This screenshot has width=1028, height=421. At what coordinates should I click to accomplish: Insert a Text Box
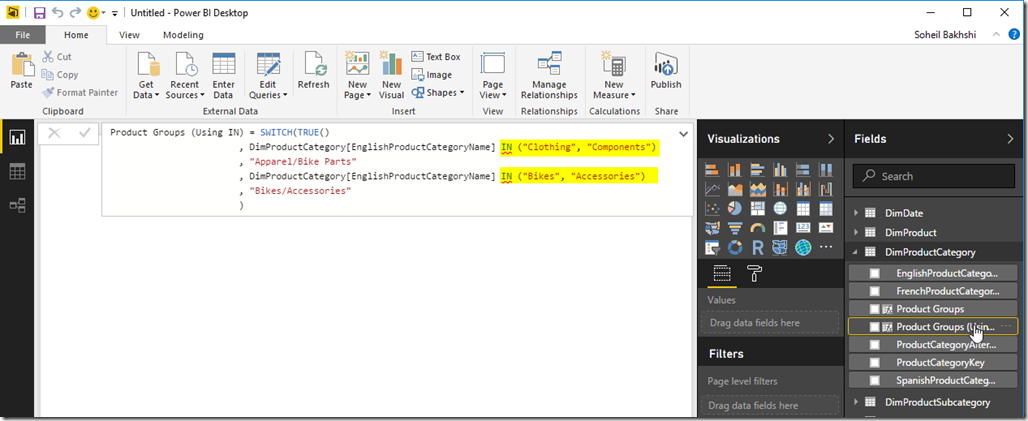pyautogui.click(x=436, y=57)
